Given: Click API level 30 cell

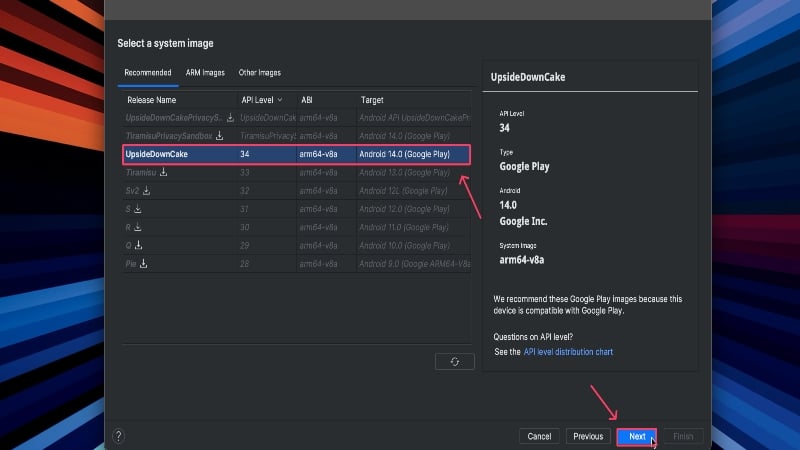Looking at the screenshot, I should pos(245,227).
